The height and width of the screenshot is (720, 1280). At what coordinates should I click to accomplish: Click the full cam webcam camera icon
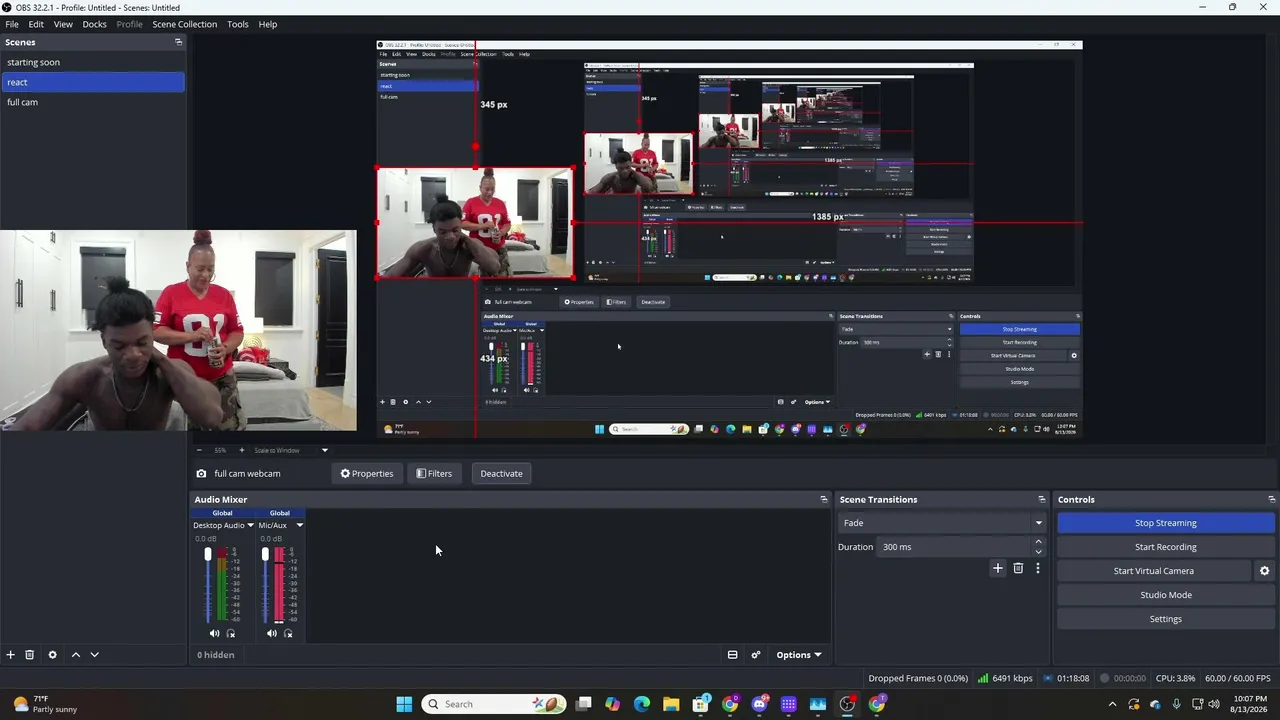(201, 474)
